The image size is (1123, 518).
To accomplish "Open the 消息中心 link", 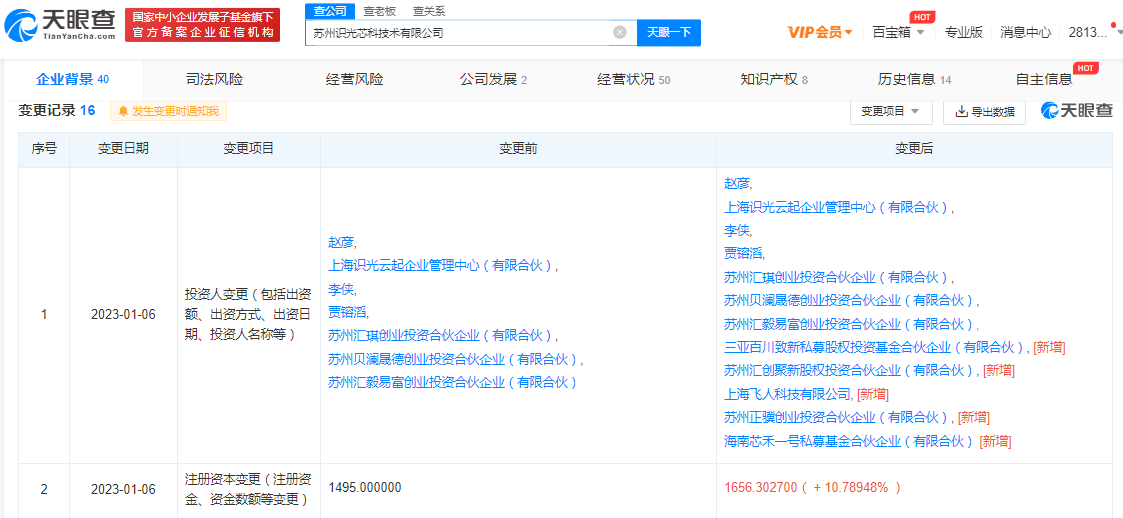I will pyautogui.click(x=1025, y=32).
